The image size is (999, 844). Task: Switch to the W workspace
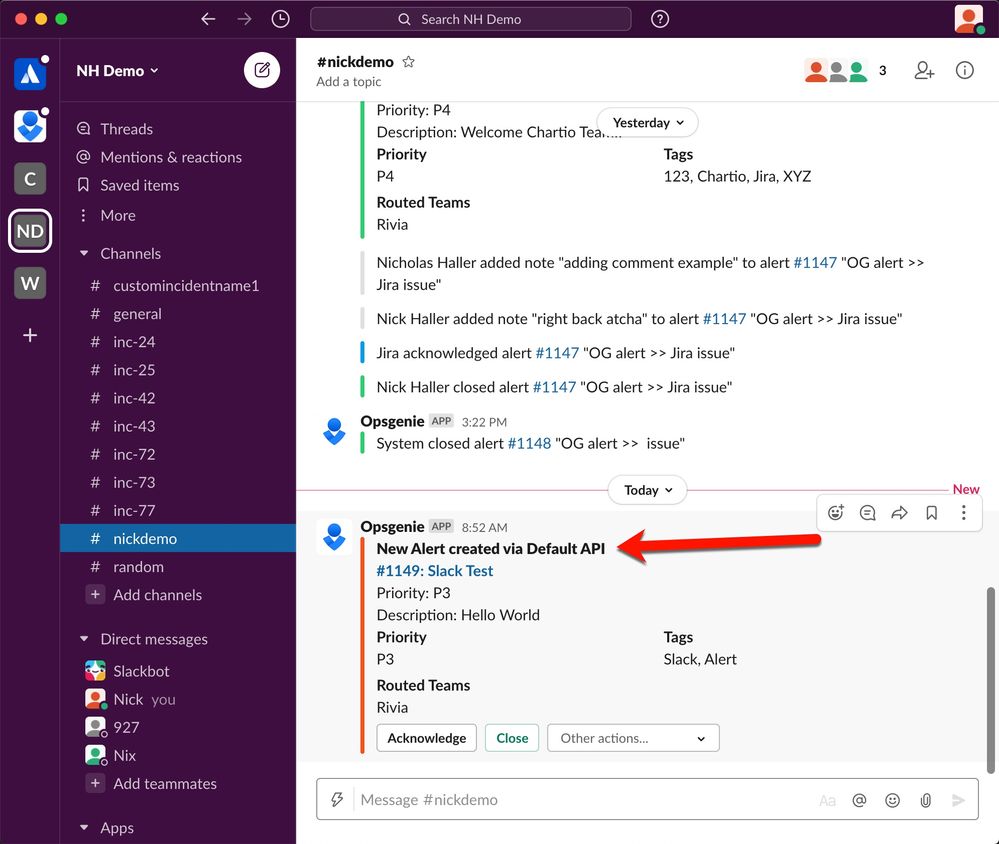(30, 283)
